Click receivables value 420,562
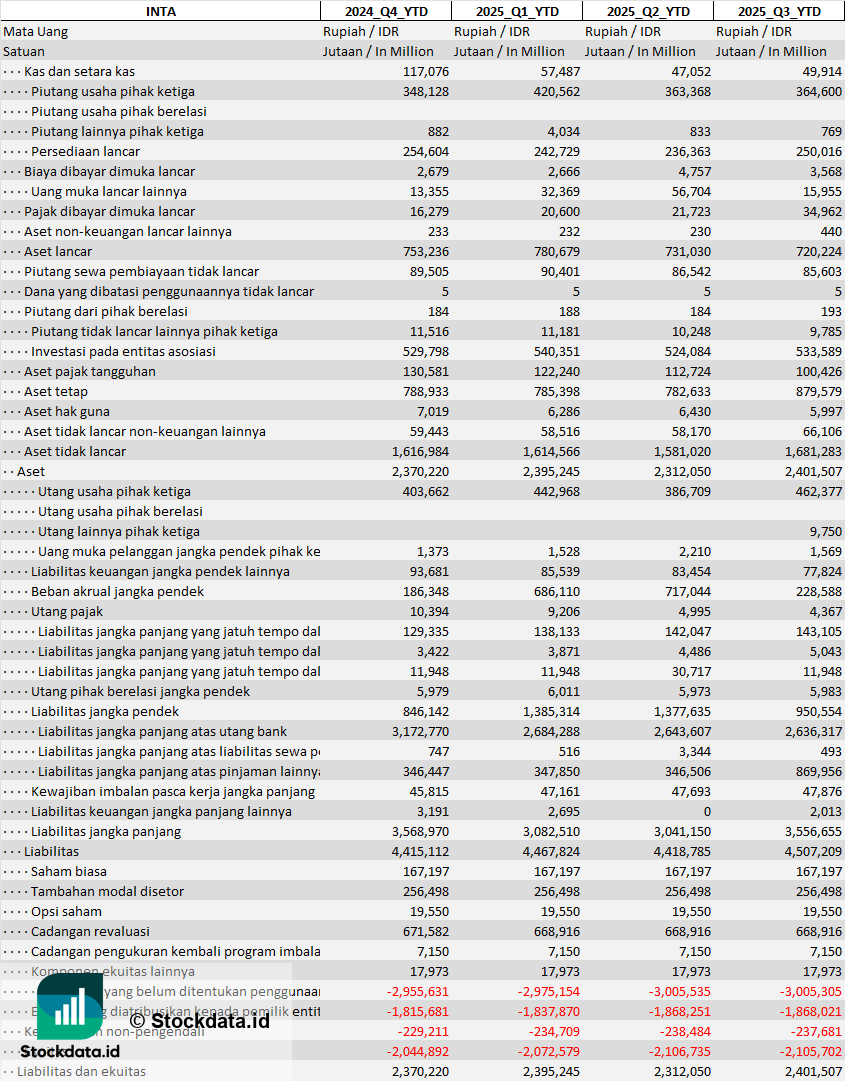Screen dimensions: 845x1081 (x=557, y=92)
